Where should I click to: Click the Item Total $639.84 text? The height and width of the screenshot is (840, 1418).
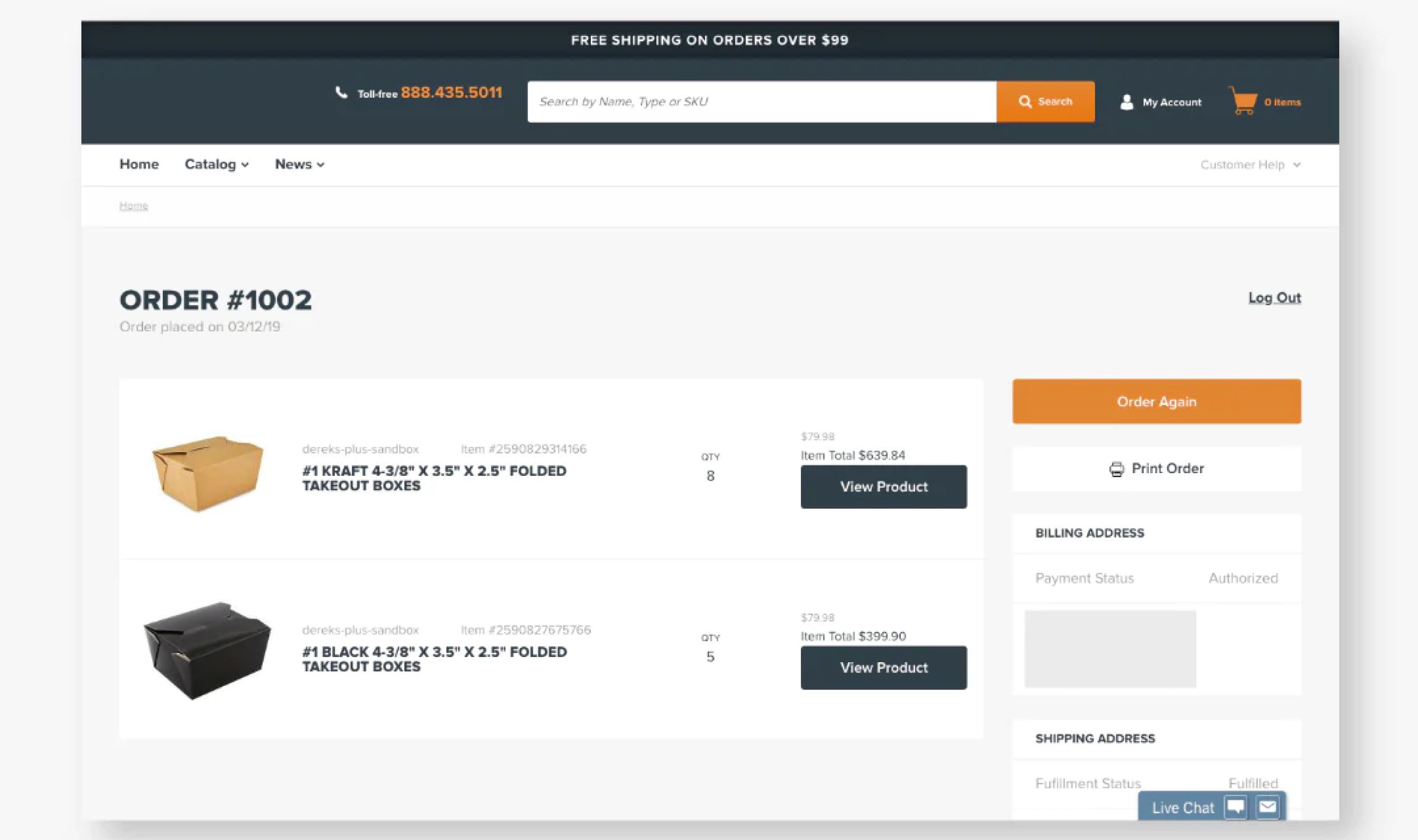853,455
